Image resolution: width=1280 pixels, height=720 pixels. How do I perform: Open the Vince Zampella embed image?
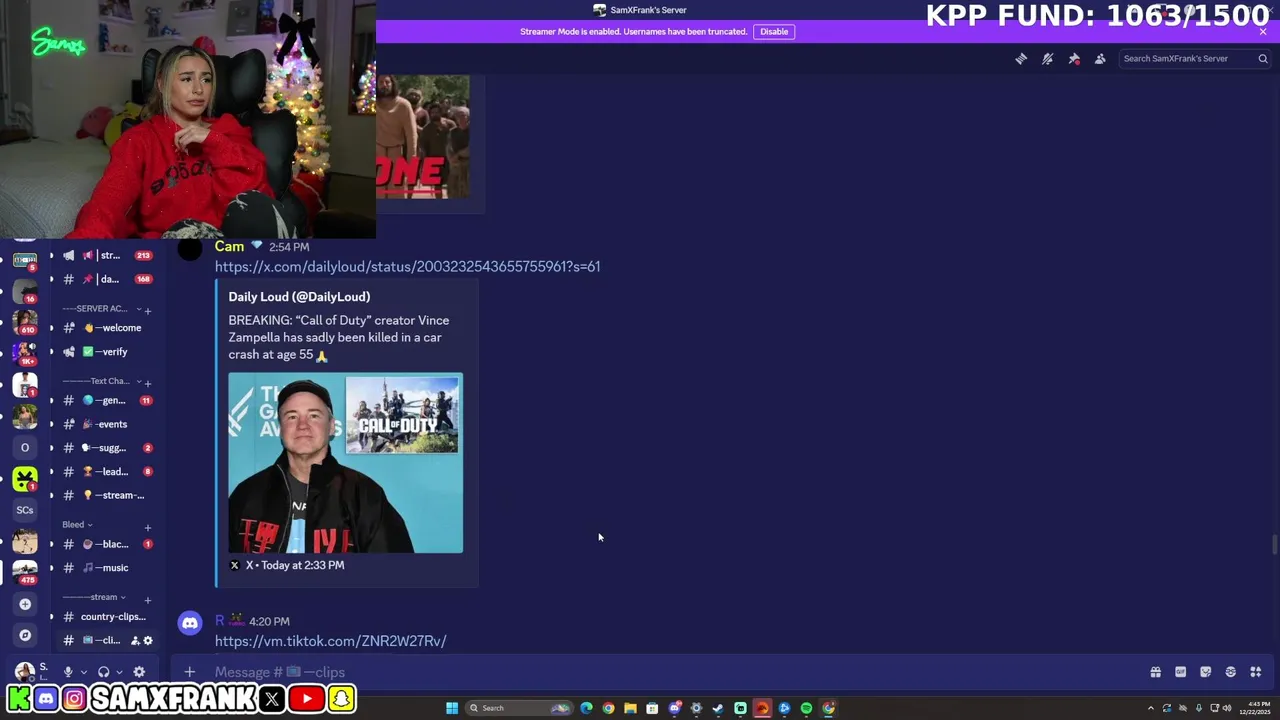(x=345, y=463)
